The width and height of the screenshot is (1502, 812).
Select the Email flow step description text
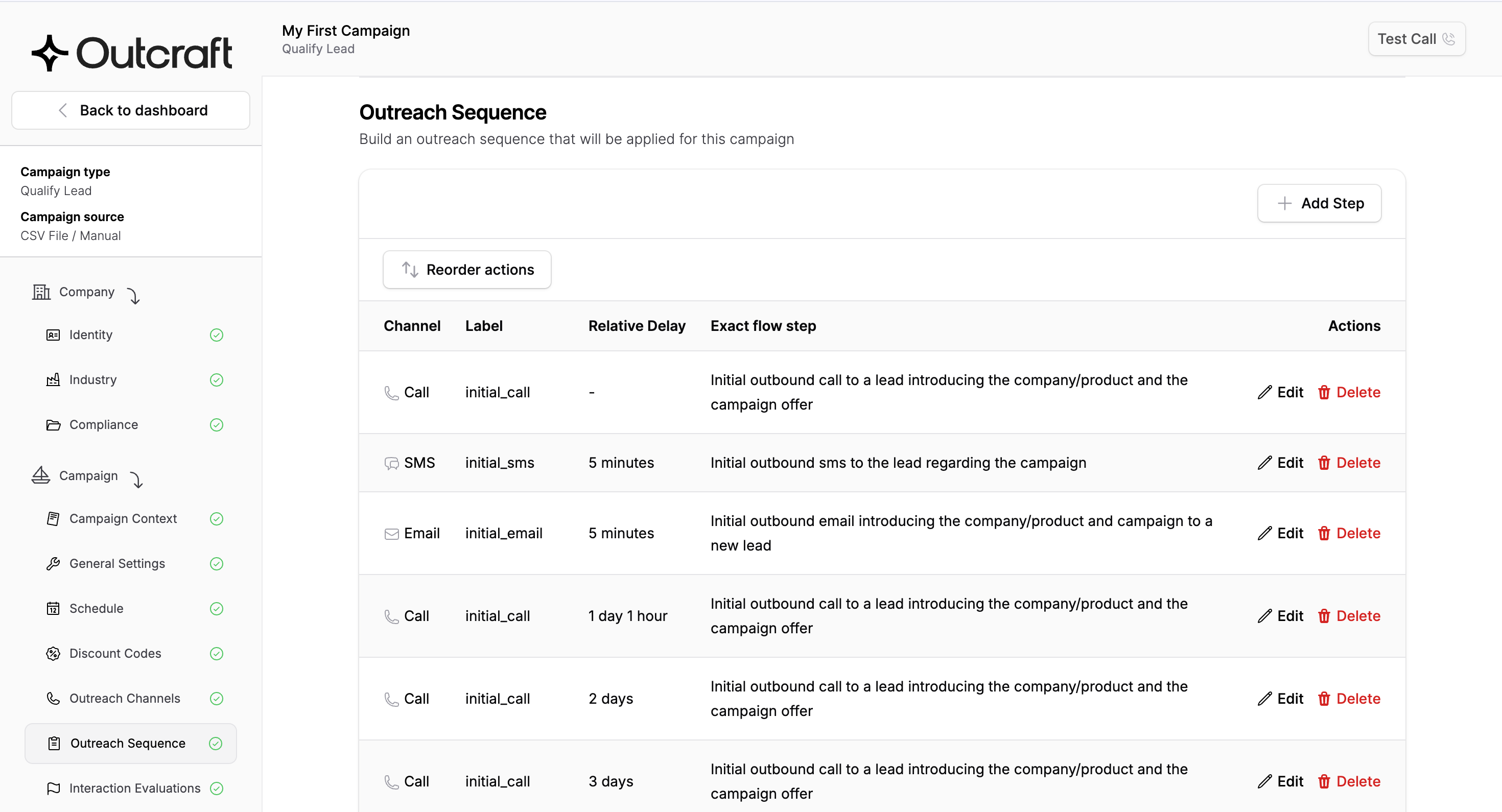[x=961, y=533]
